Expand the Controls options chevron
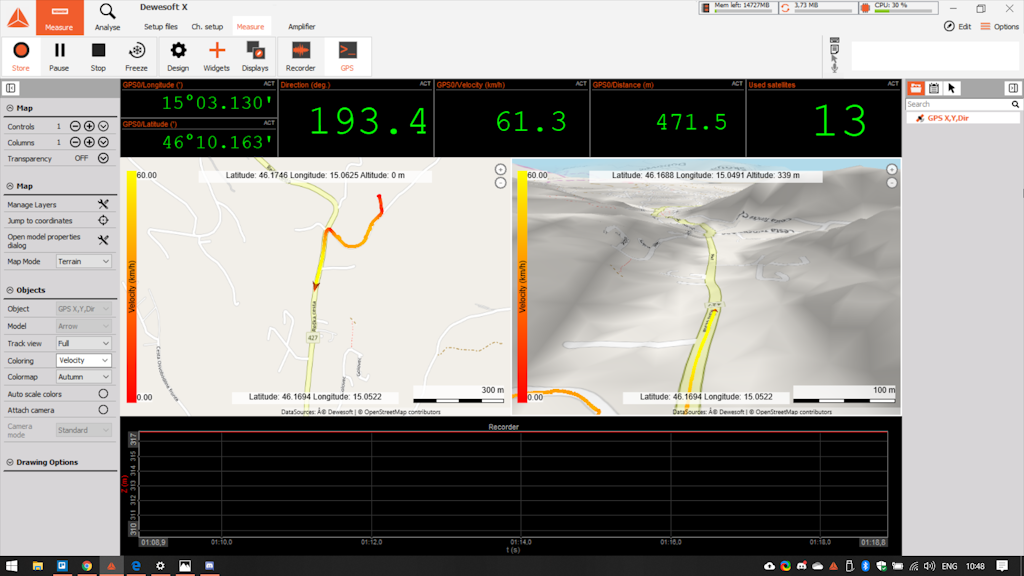1024x576 pixels. [103, 126]
